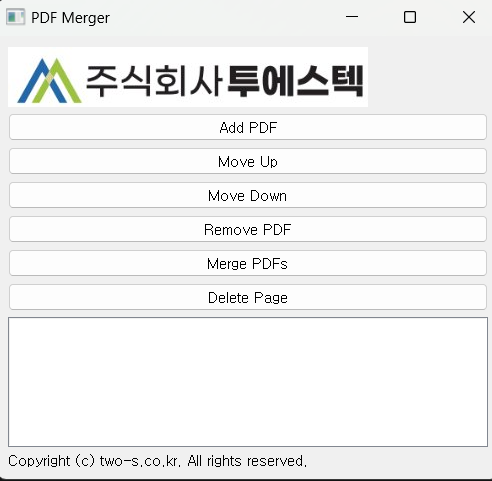Click the company logo image
The height and width of the screenshot is (481, 492).
[x=188, y=77]
